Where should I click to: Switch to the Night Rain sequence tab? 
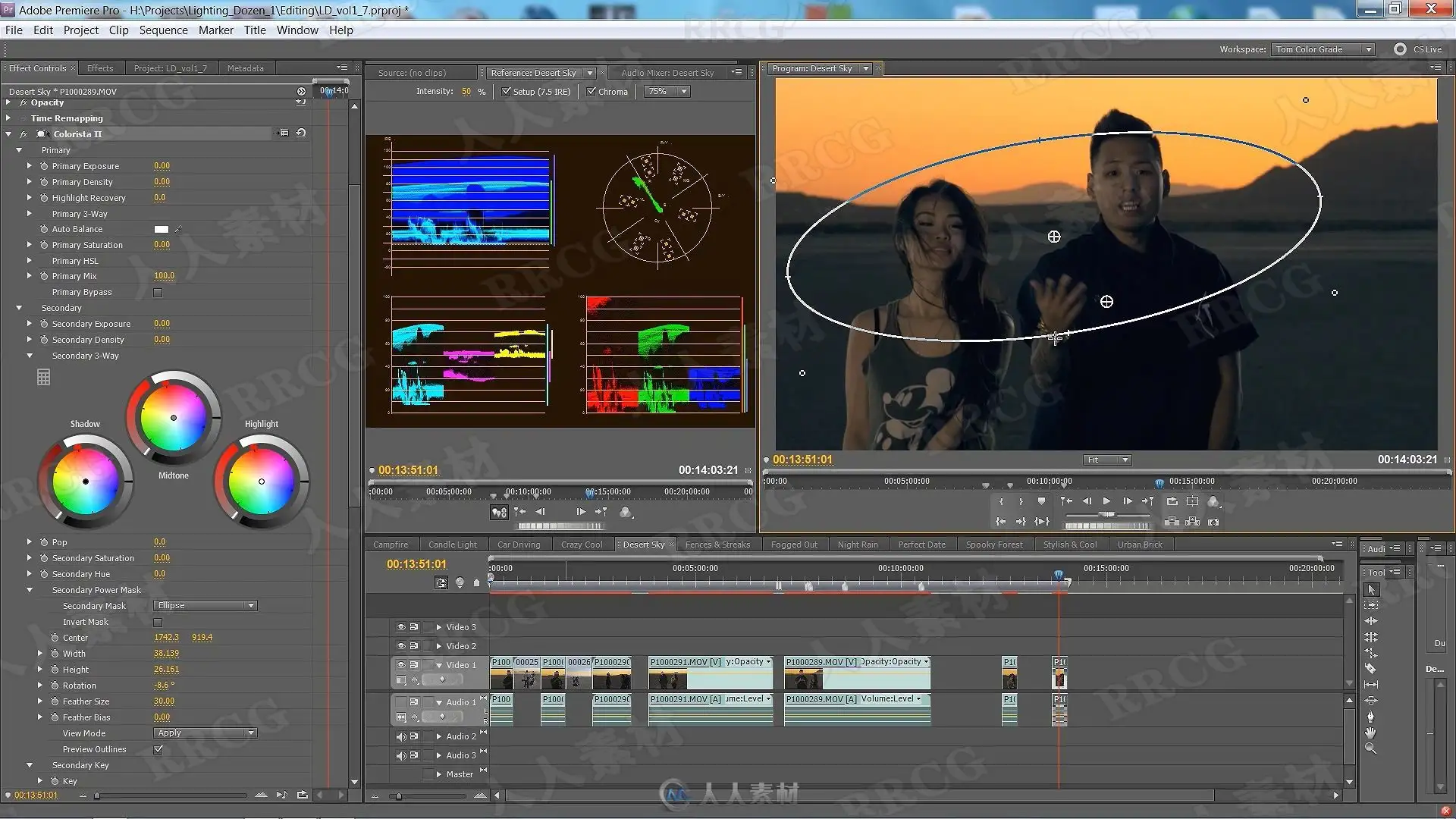click(x=858, y=544)
